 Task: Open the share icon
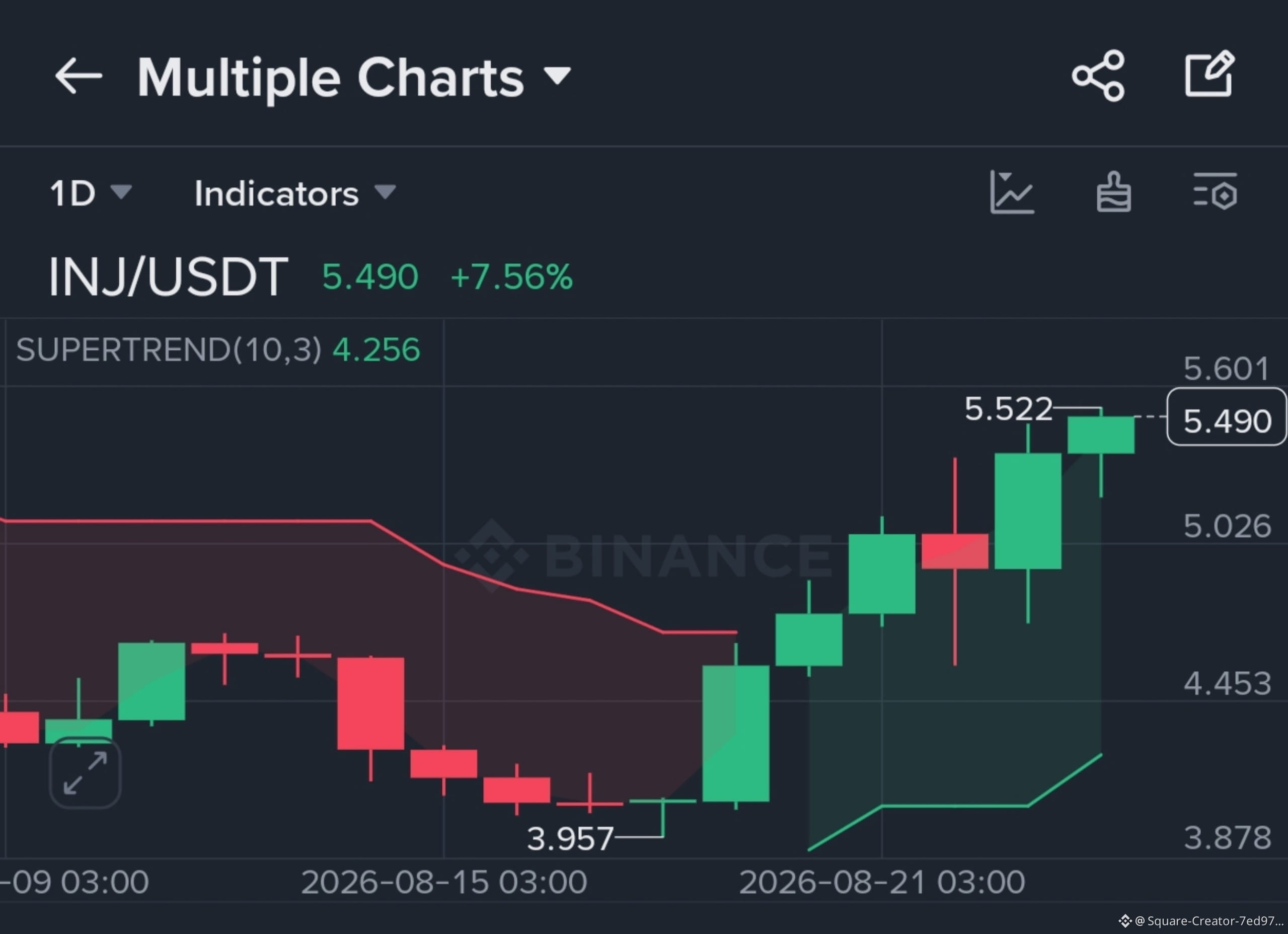[1098, 76]
